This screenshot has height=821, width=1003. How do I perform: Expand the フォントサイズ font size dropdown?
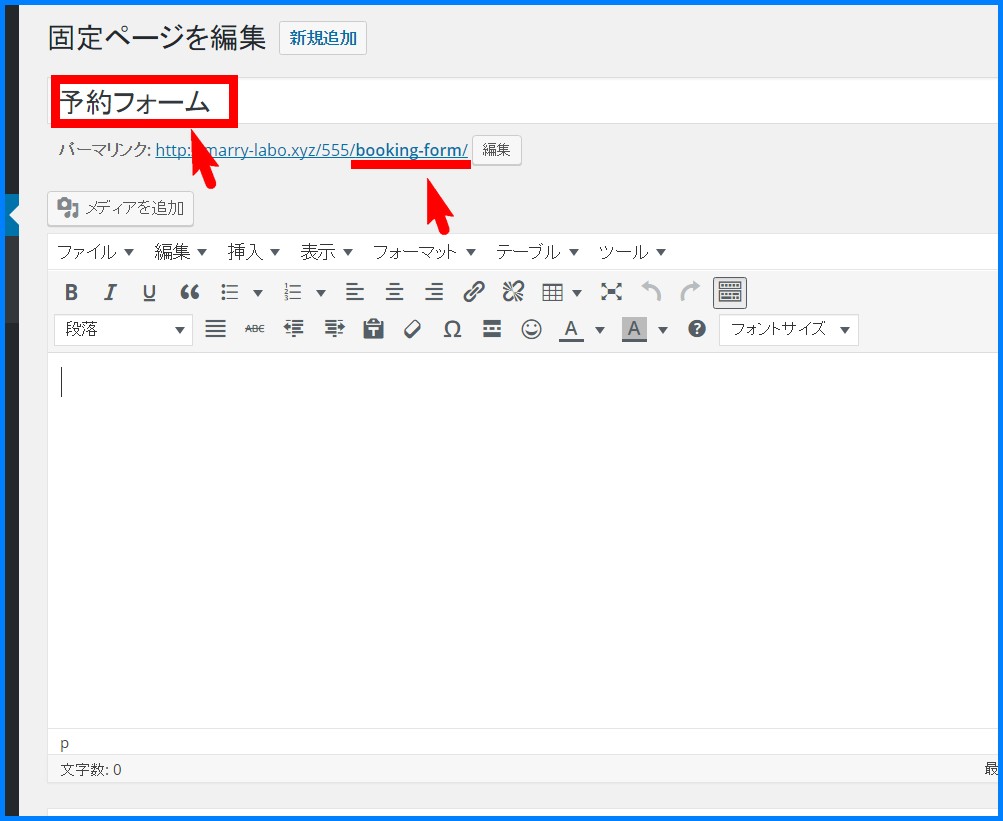tap(788, 329)
